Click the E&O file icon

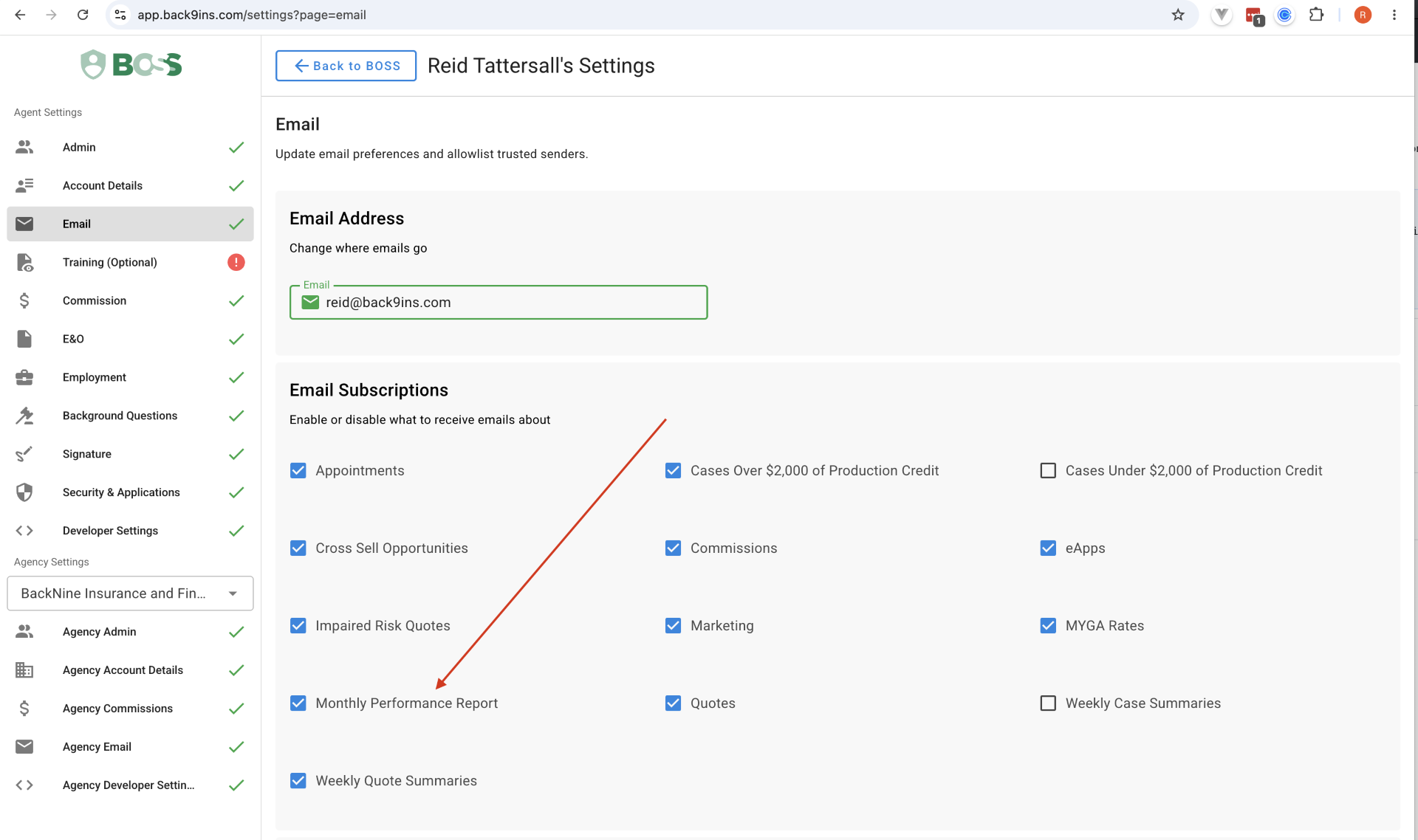[24, 339]
